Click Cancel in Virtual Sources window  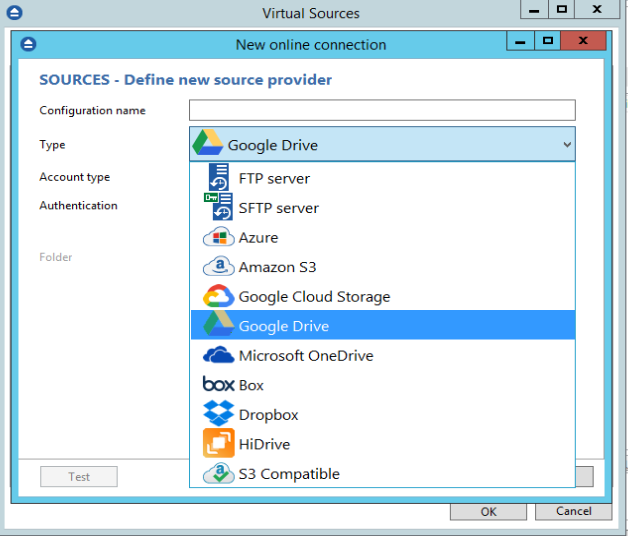pos(573,511)
